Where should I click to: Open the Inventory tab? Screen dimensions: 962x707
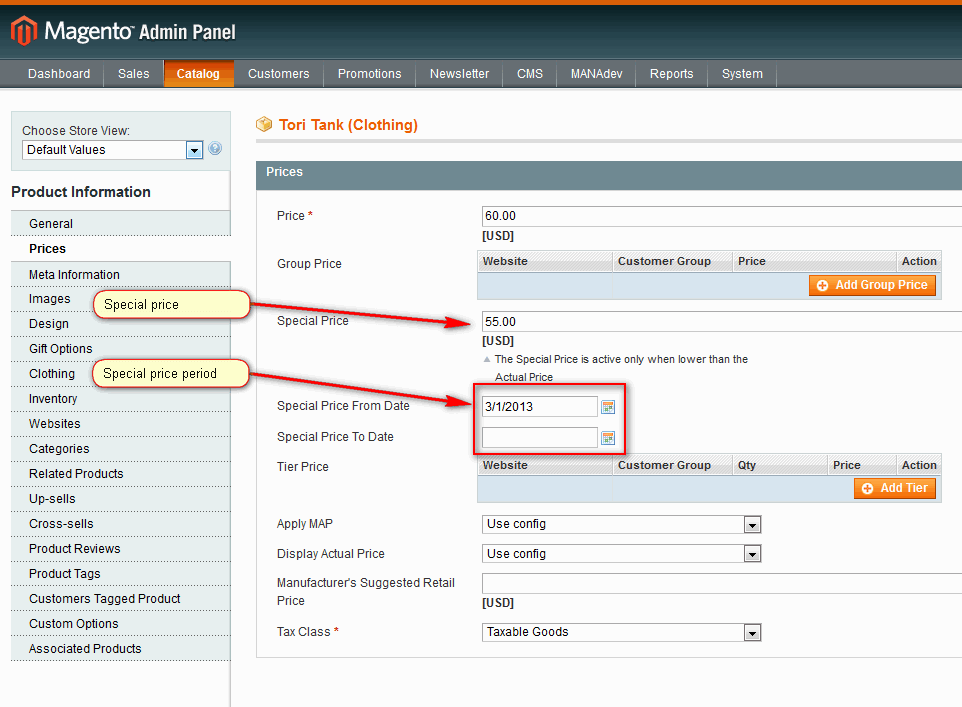120,399
